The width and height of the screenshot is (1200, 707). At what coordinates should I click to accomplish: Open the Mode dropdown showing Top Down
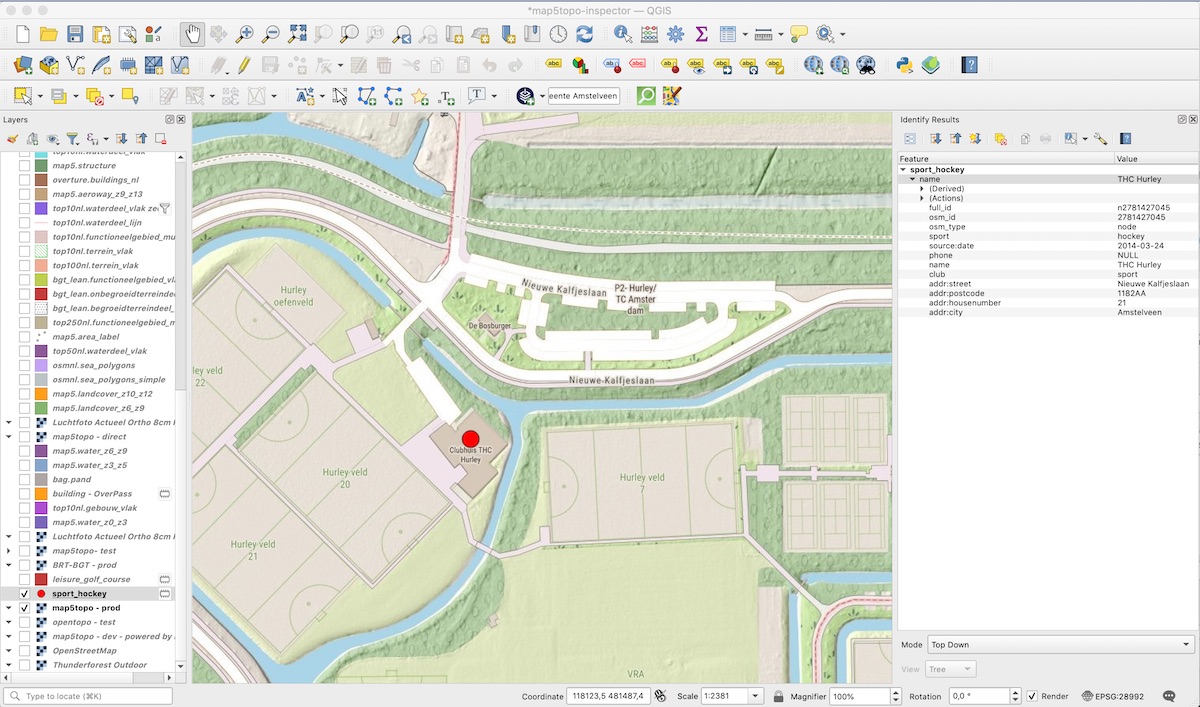(1058, 644)
